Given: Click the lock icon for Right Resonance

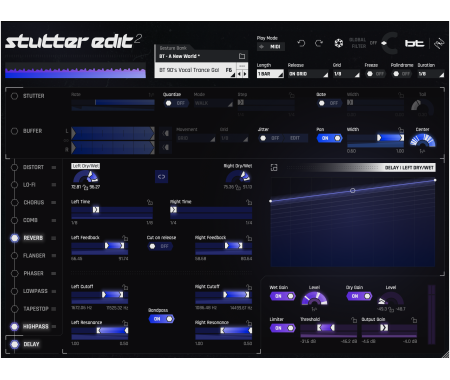Looking at the screenshot, I should [x=249, y=323].
